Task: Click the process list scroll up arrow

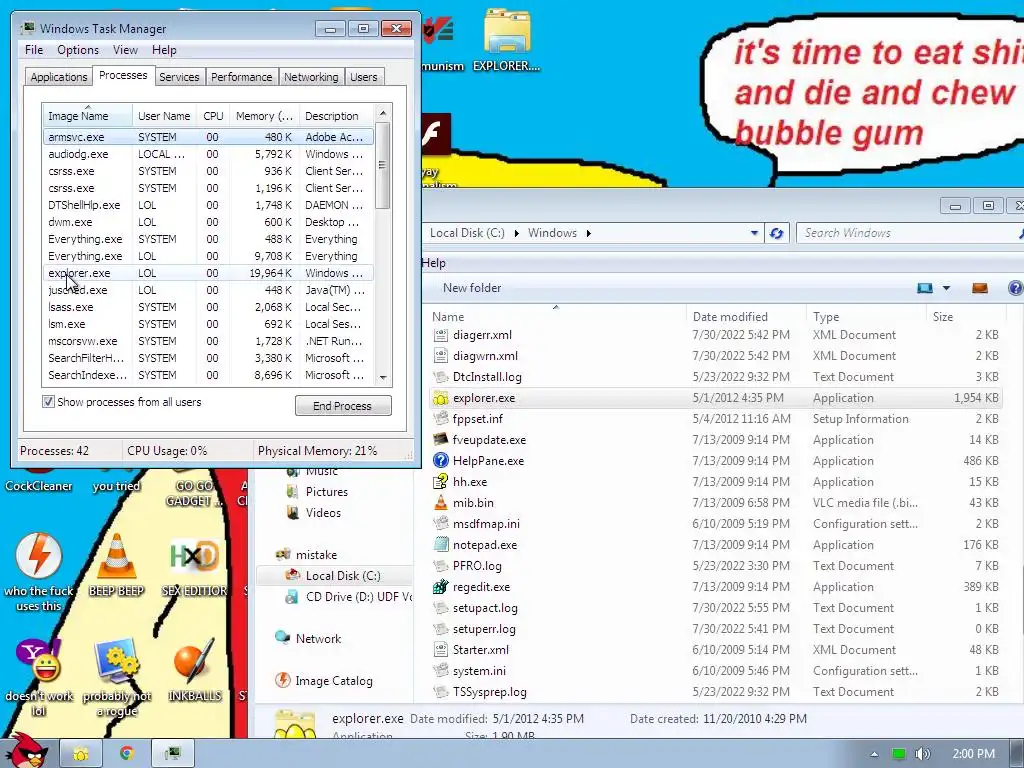Action: 383,113
